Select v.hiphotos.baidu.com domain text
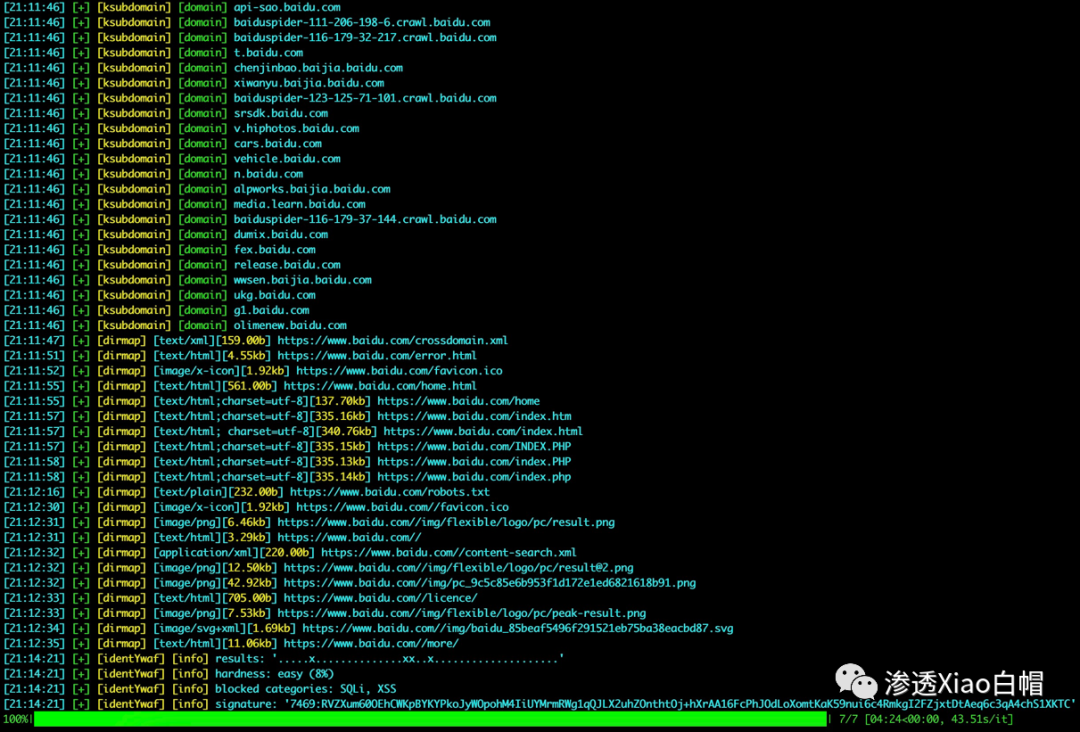 tap(296, 128)
